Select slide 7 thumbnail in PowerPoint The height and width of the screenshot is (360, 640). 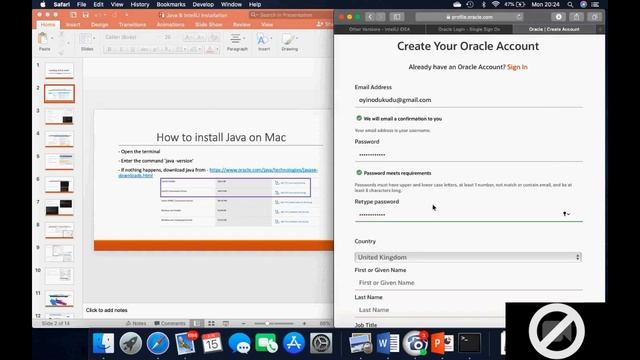tap(59, 208)
